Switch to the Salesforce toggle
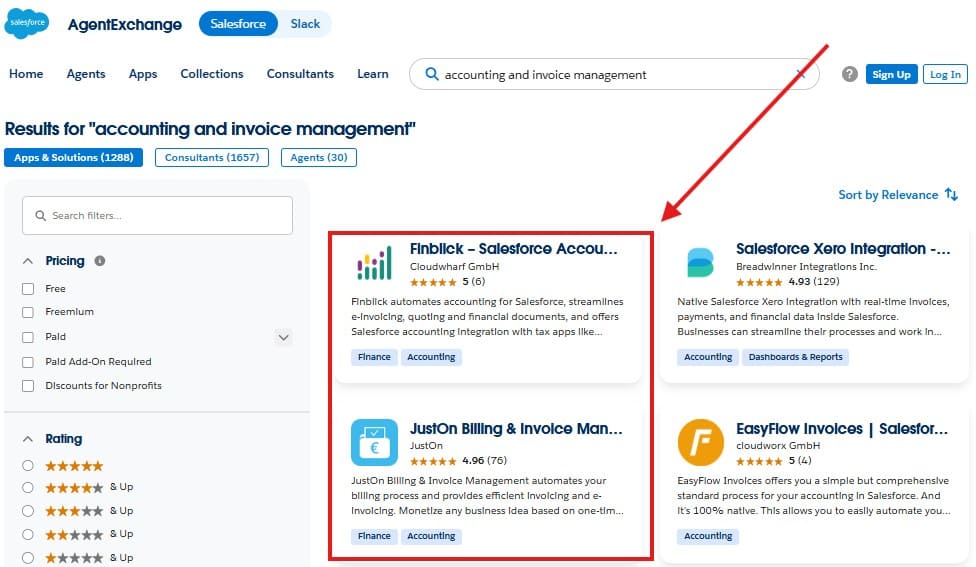 [x=238, y=24]
